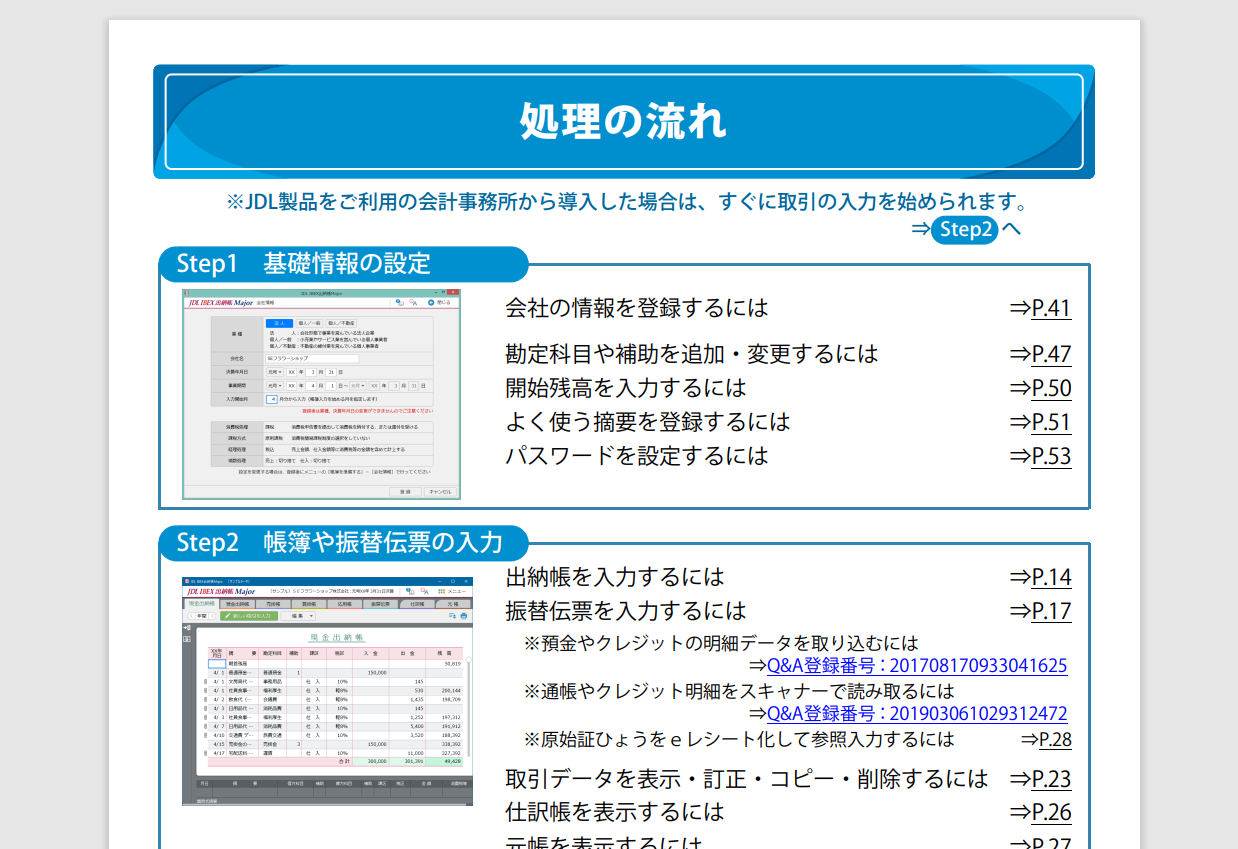
Task: Click the right arrow beside the 年間 selector
Action: (x=211, y=616)
